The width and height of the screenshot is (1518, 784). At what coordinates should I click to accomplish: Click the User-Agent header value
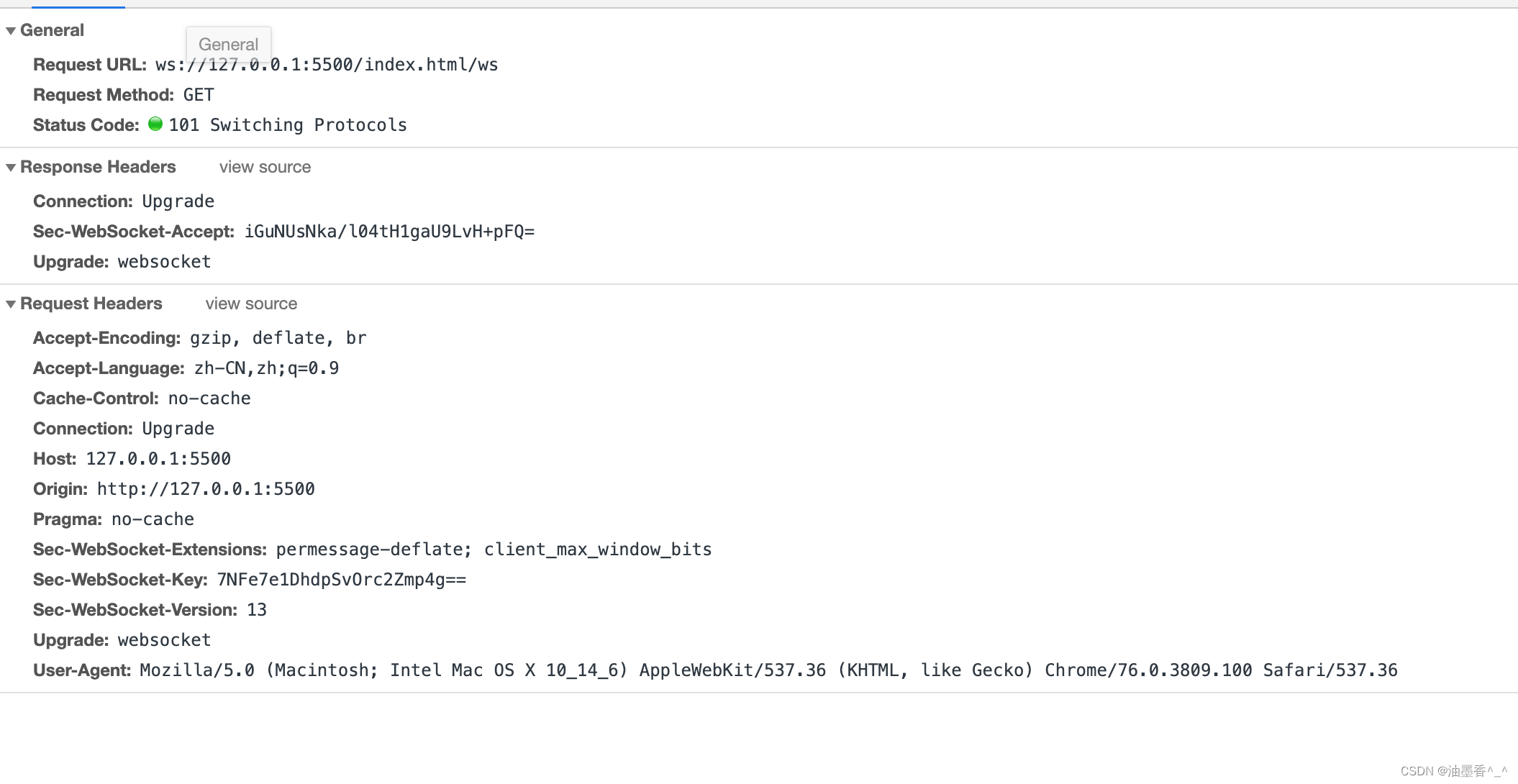coord(769,670)
